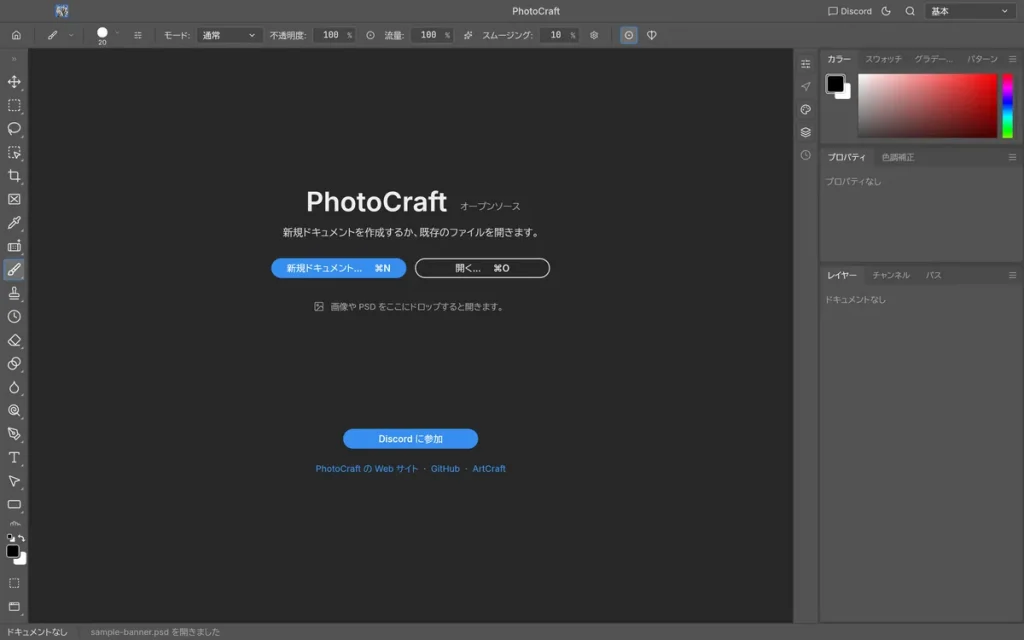Toggle dark mode moon icon
This screenshot has height=640, width=1024.
coord(886,11)
